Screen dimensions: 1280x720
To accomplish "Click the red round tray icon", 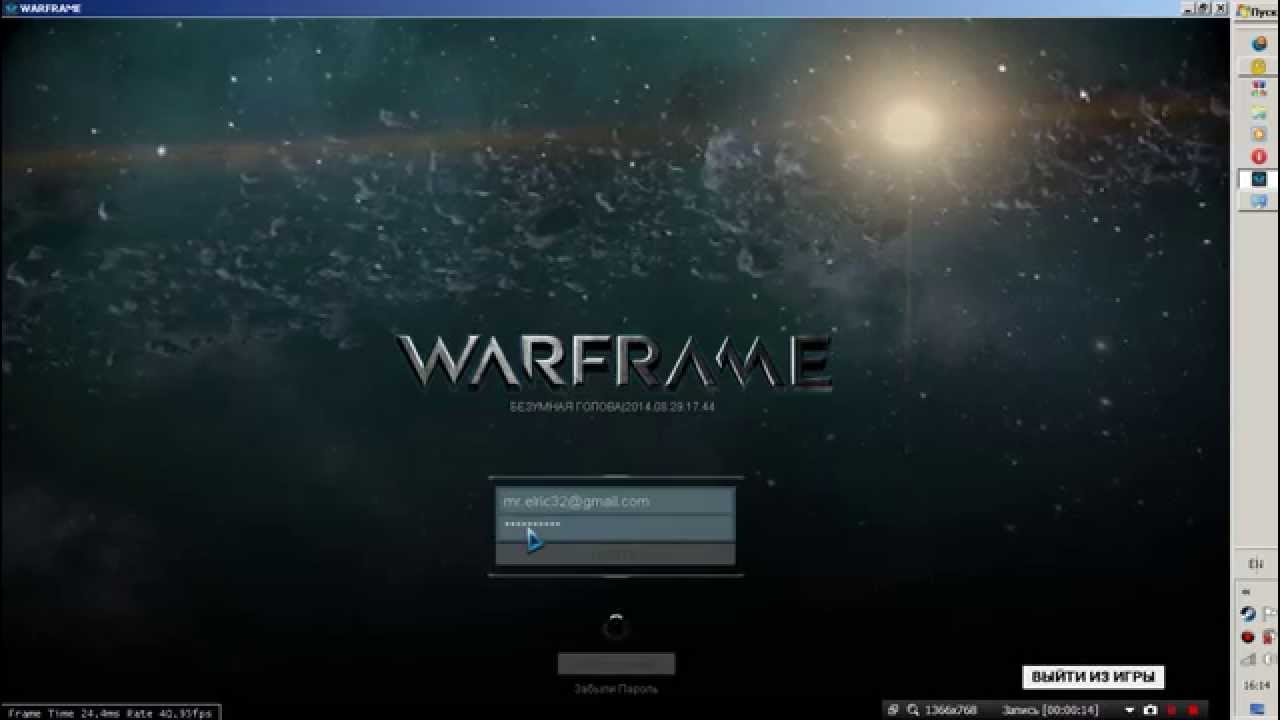I will point(1248,637).
